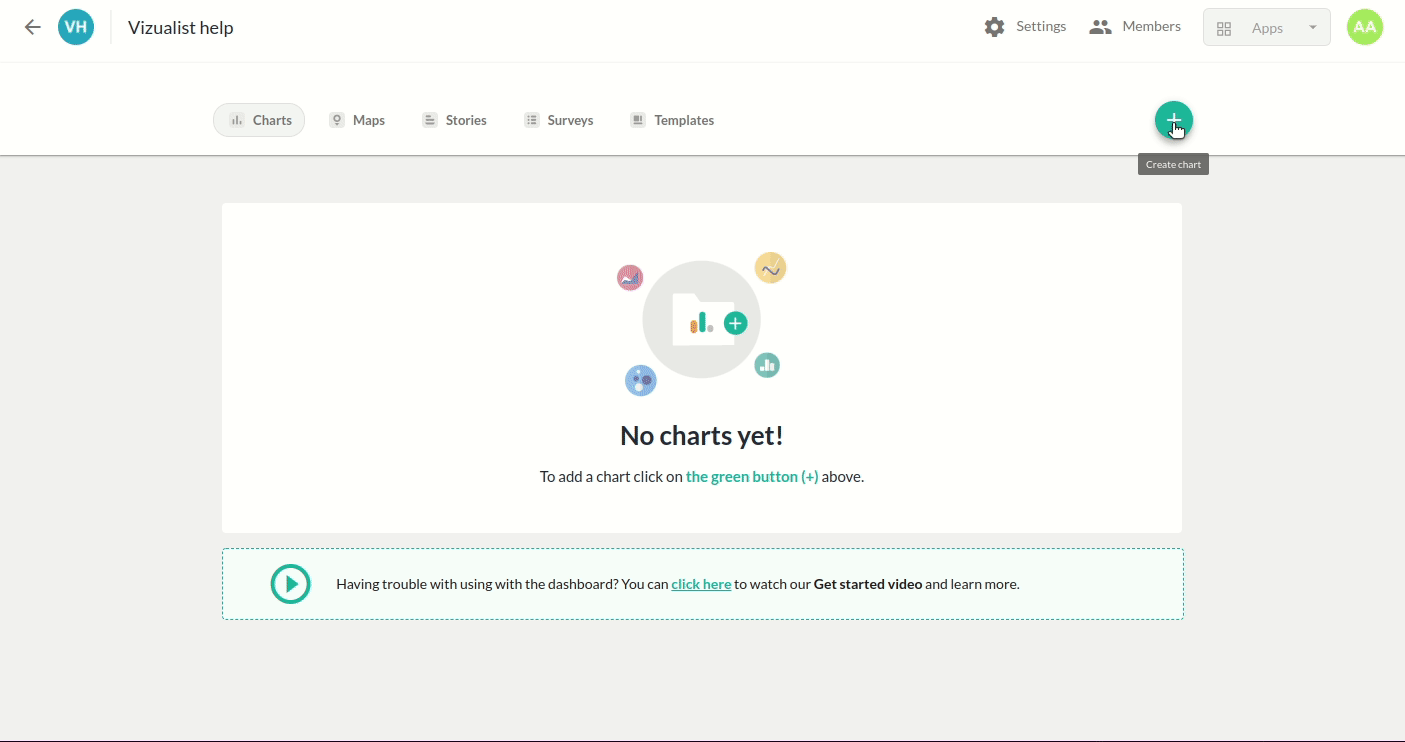
Task: Switch to the Stories tab
Action: 454,120
